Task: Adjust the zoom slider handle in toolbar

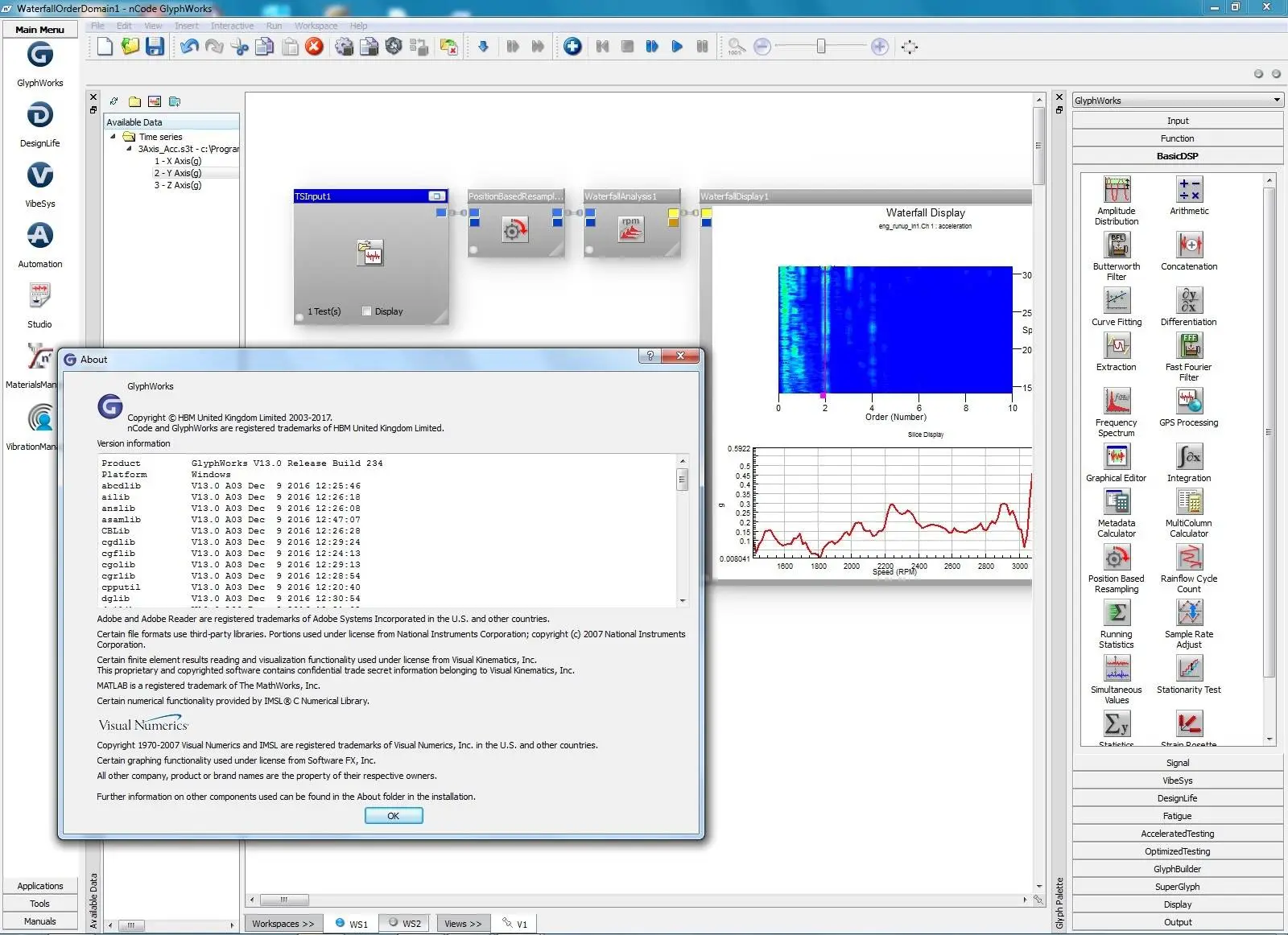Action: [x=820, y=47]
